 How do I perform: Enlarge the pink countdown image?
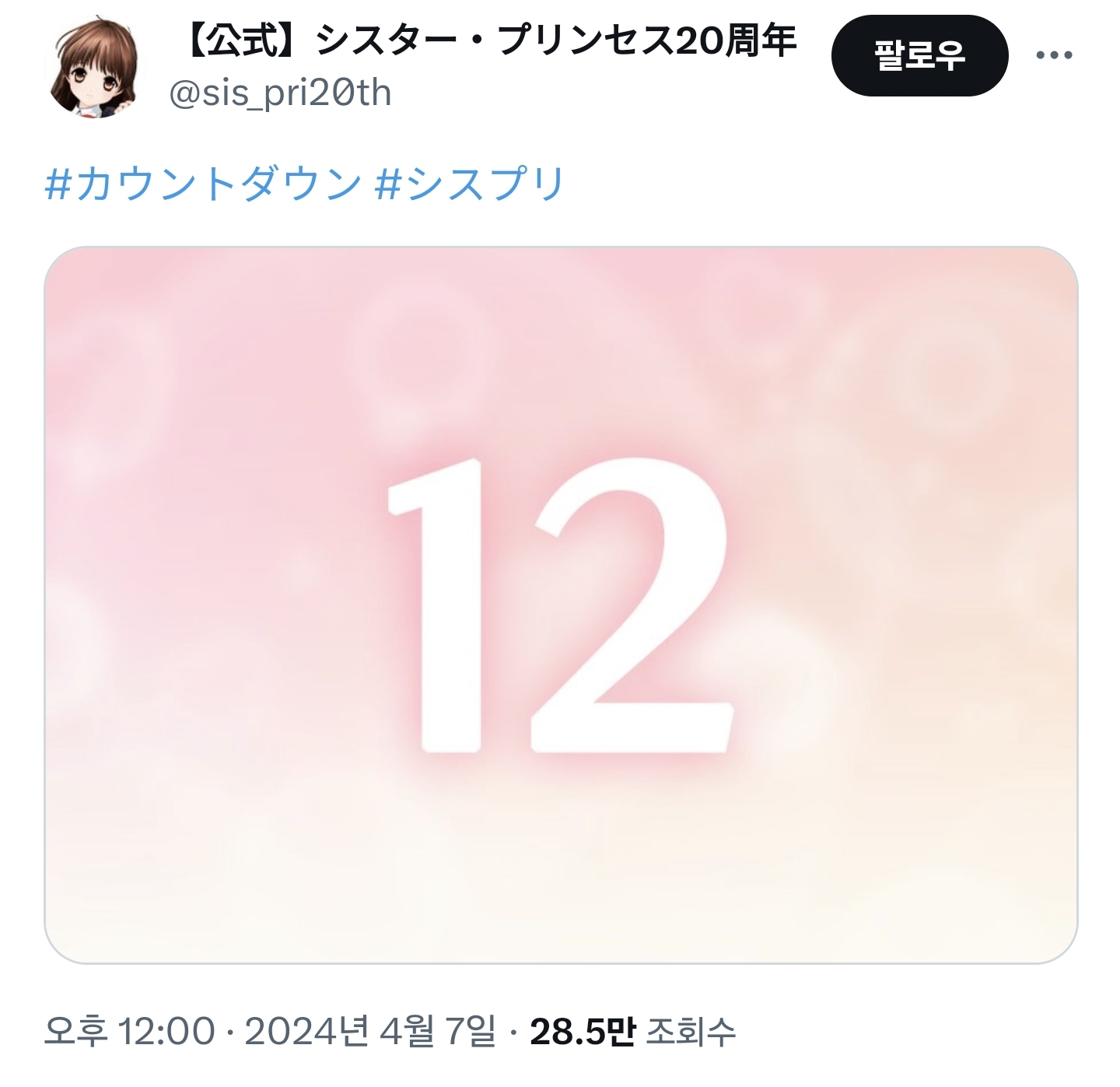click(x=561, y=605)
